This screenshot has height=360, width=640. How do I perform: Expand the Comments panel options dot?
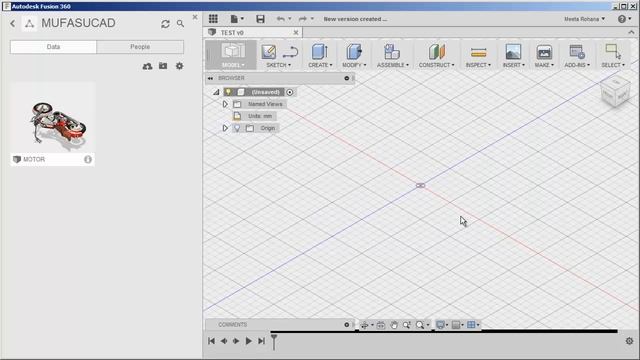347,324
